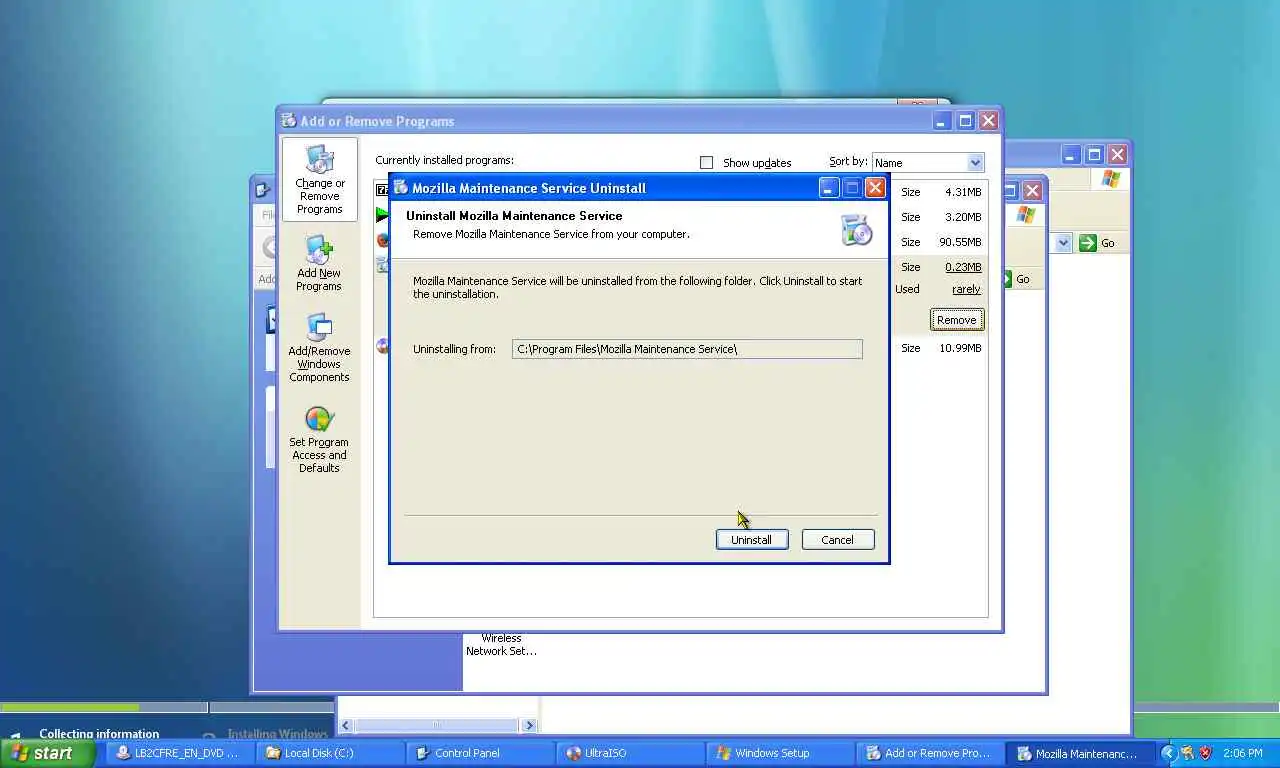Click the Uninstall button
This screenshot has height=768, width=1280.
(751, 540)
